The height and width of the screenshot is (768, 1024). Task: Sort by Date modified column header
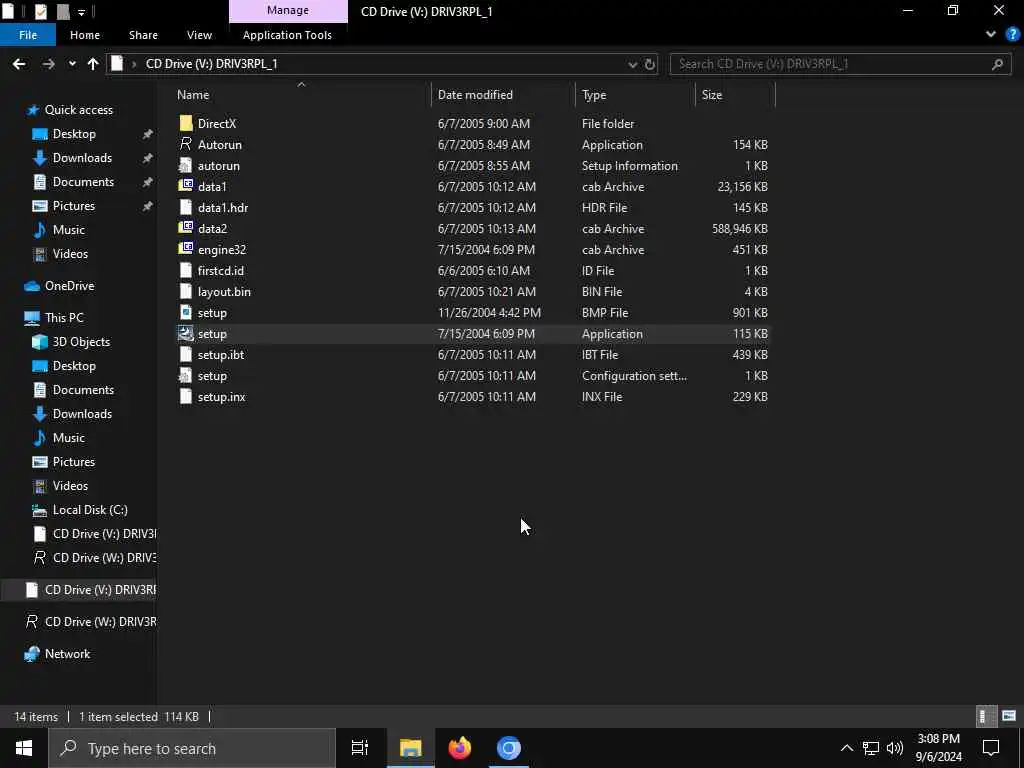pos(503,95)
